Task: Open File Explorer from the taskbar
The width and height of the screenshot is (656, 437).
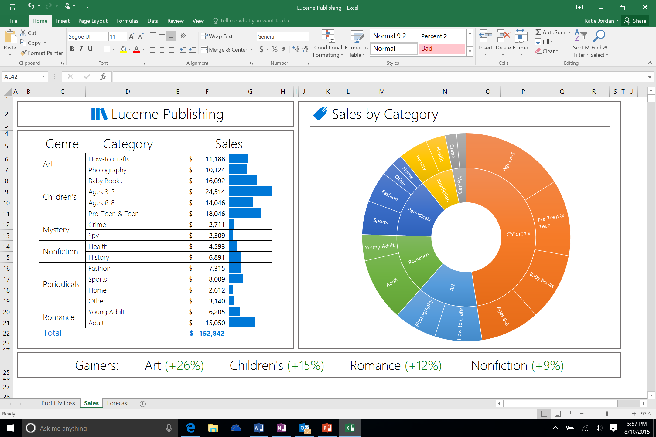Action: [x=212, y=427]
